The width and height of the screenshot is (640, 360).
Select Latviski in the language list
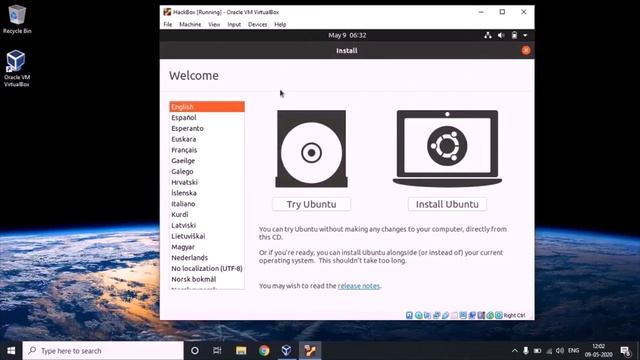(x=207, y=225)
